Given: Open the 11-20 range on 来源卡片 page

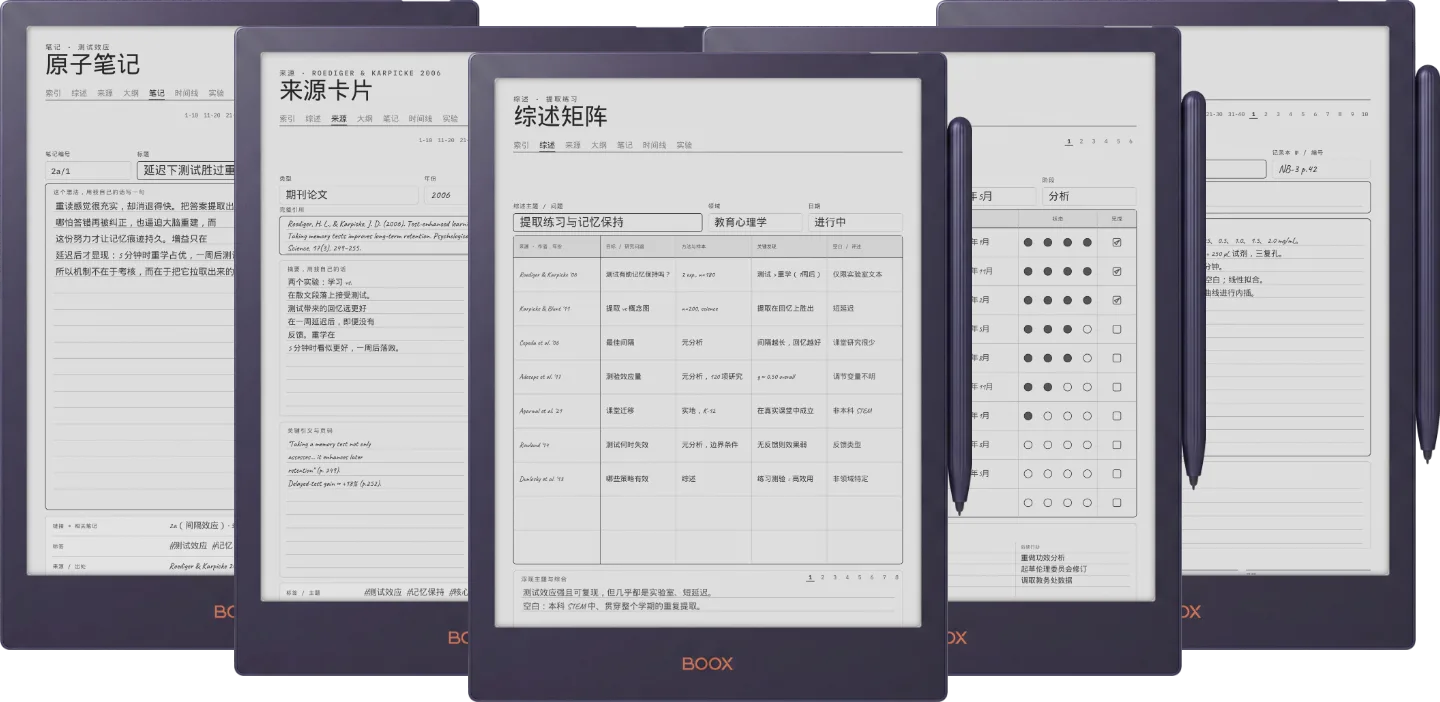Looking at the screenshot, I should point(447,141).
